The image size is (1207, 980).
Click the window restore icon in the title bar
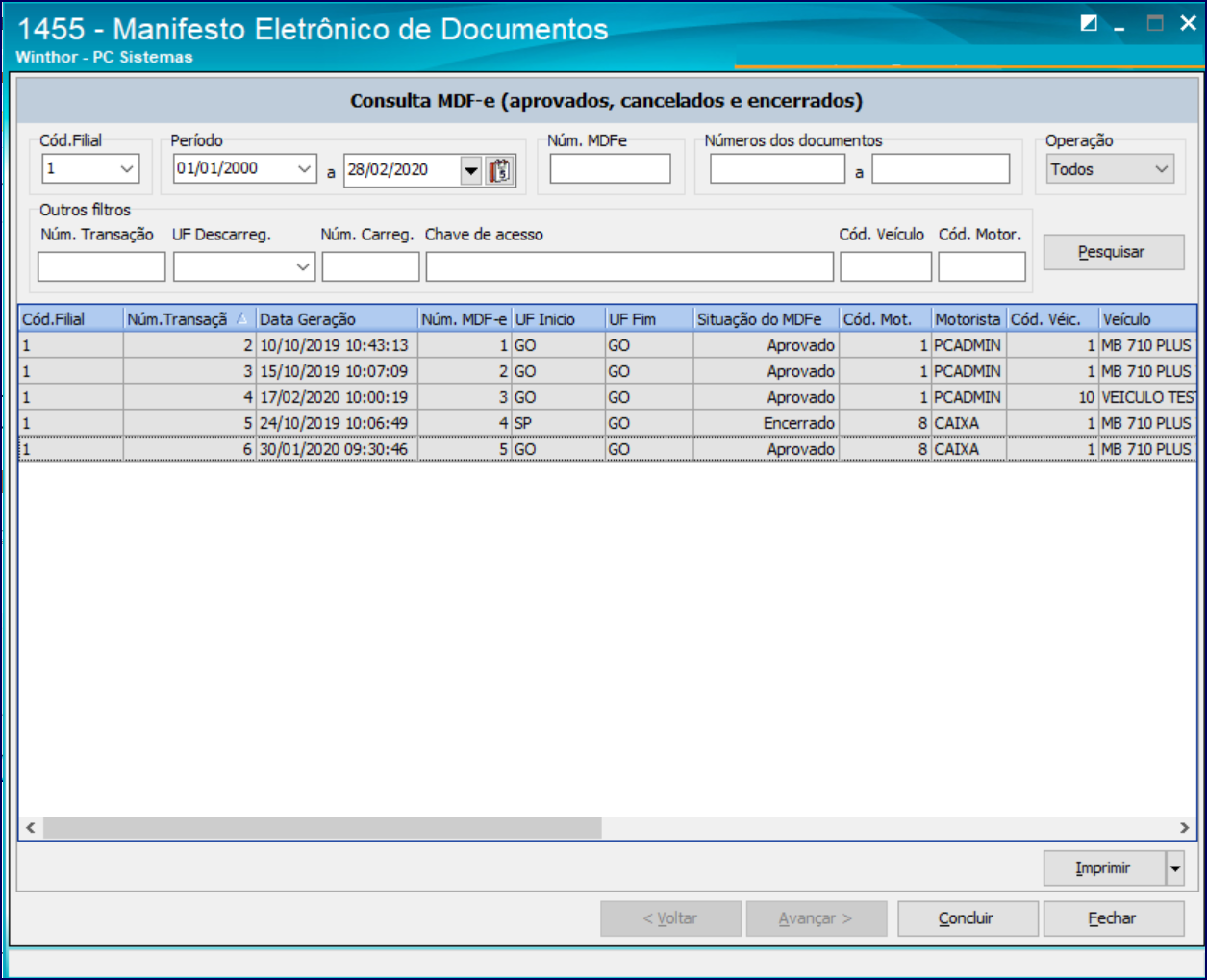pyautogui.click(x=1089, y=24)
